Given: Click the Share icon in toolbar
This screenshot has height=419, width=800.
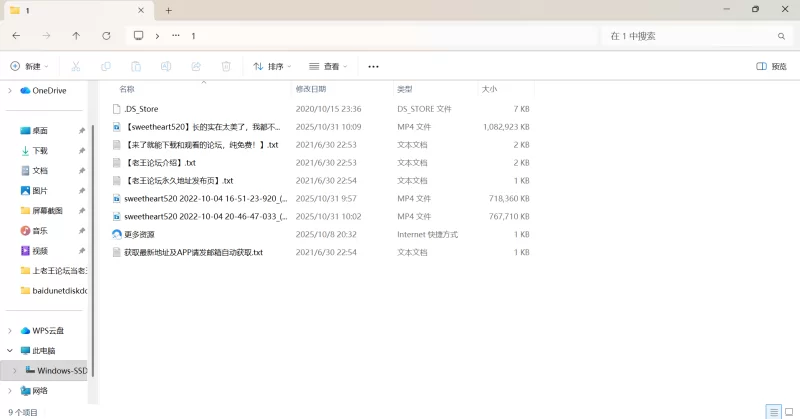Looking at the screenshot, I should [196, 66].
